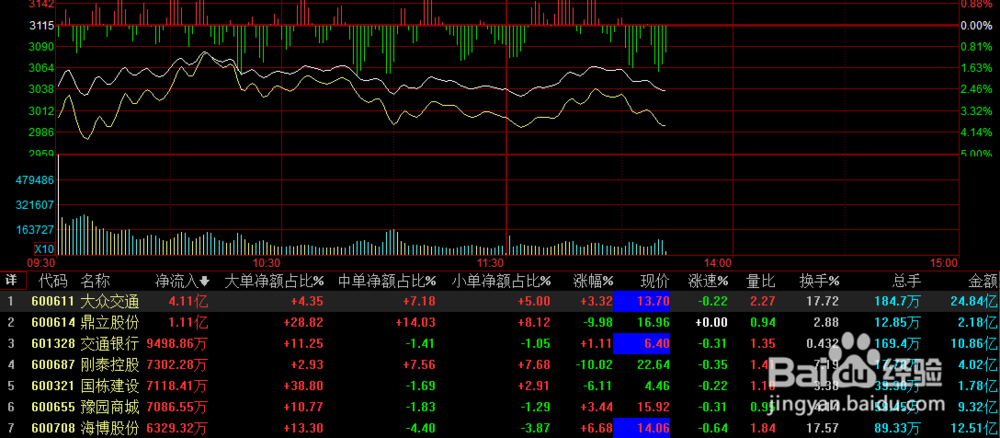Select stock name 豫园商城
The height and width of the screenshot is (438, 1000).
[110, 408]
